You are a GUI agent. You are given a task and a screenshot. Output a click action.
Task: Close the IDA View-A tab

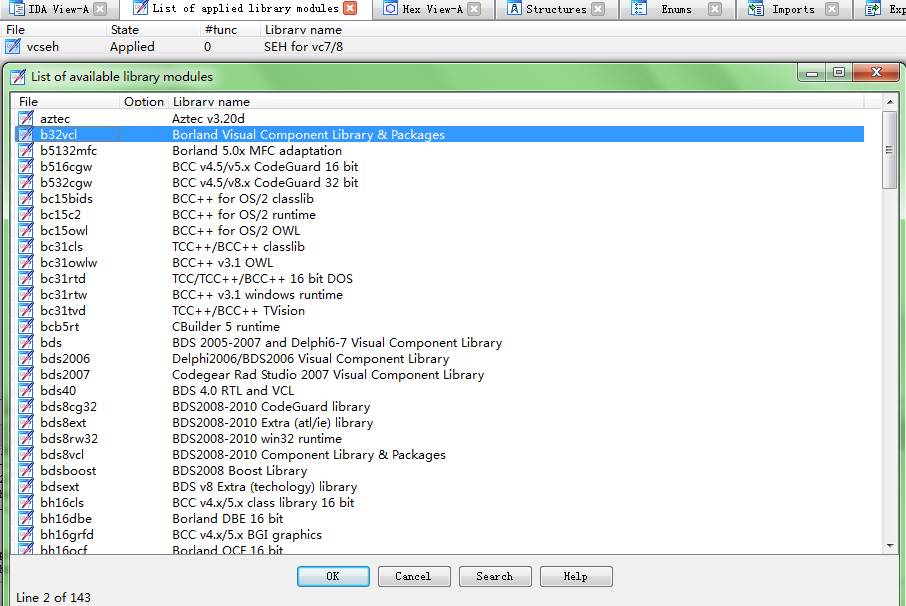[x=100, y=9]
